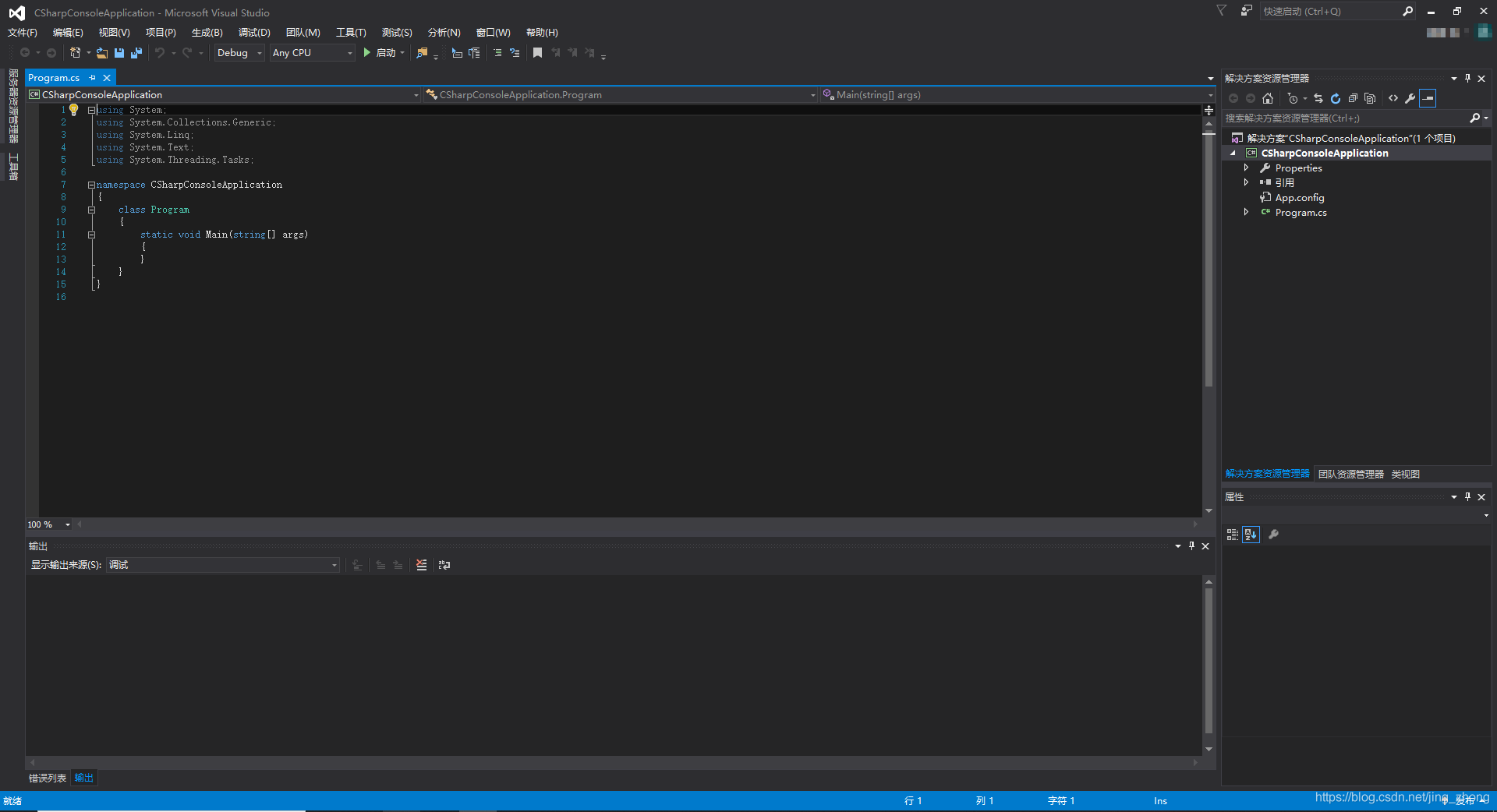
Task: Click the lightbulb quick actions icon
Action: (74, 110)
